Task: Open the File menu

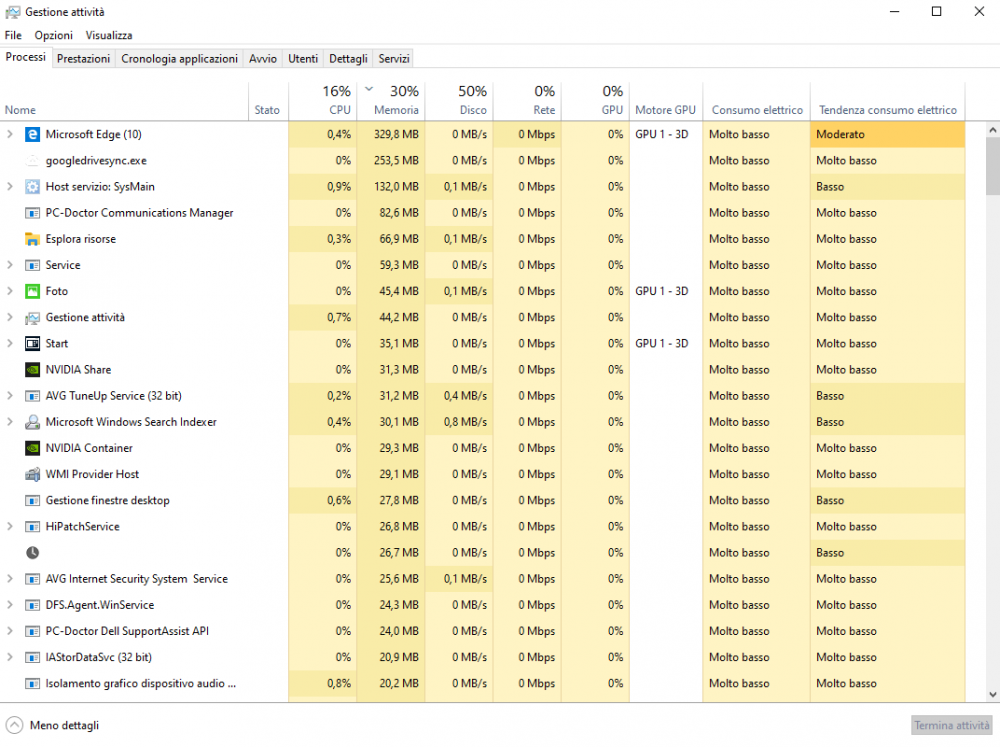Action: (x=13, y=36)
